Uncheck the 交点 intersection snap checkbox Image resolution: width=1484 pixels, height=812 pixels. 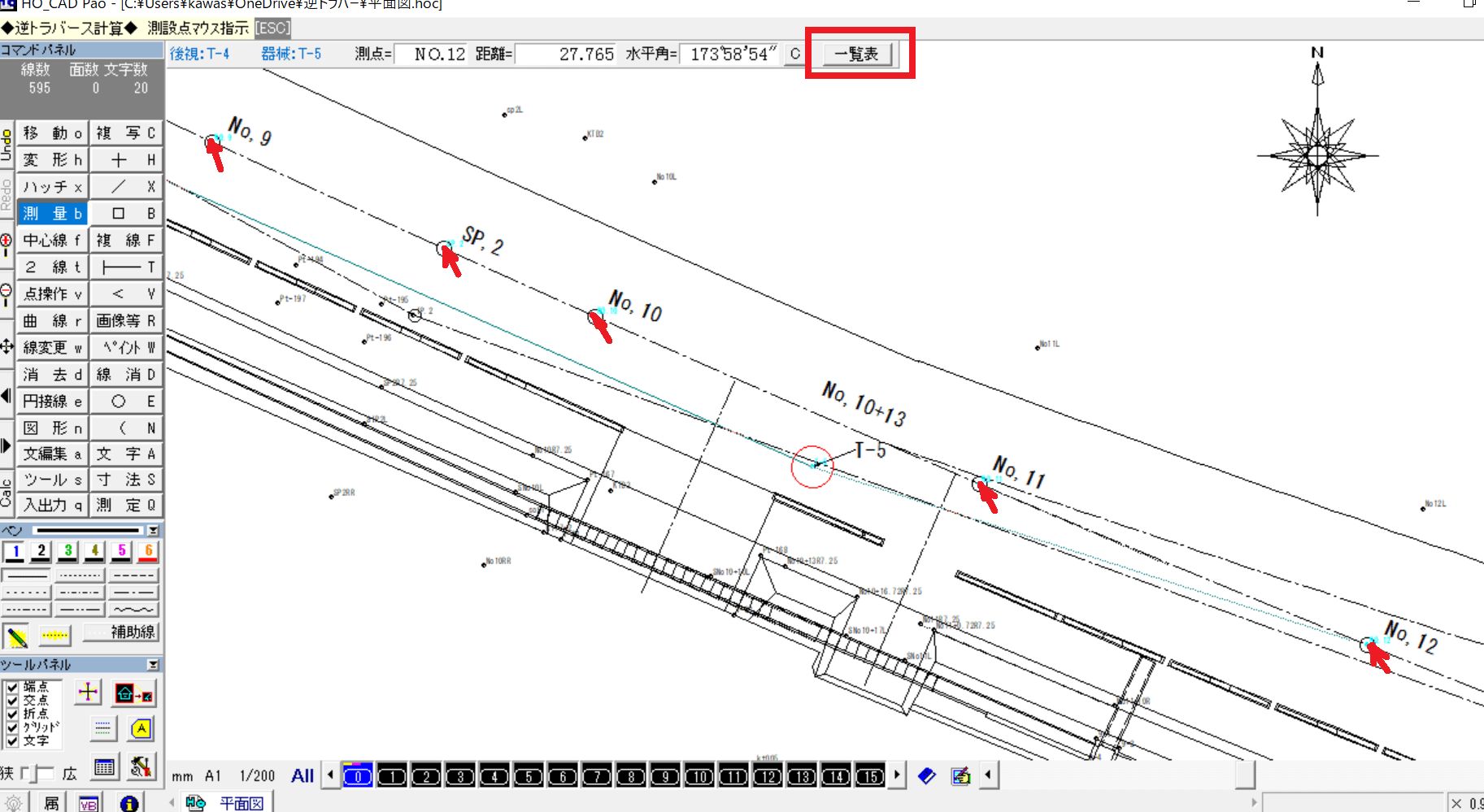pyautogui.click(x=12, y=701)
